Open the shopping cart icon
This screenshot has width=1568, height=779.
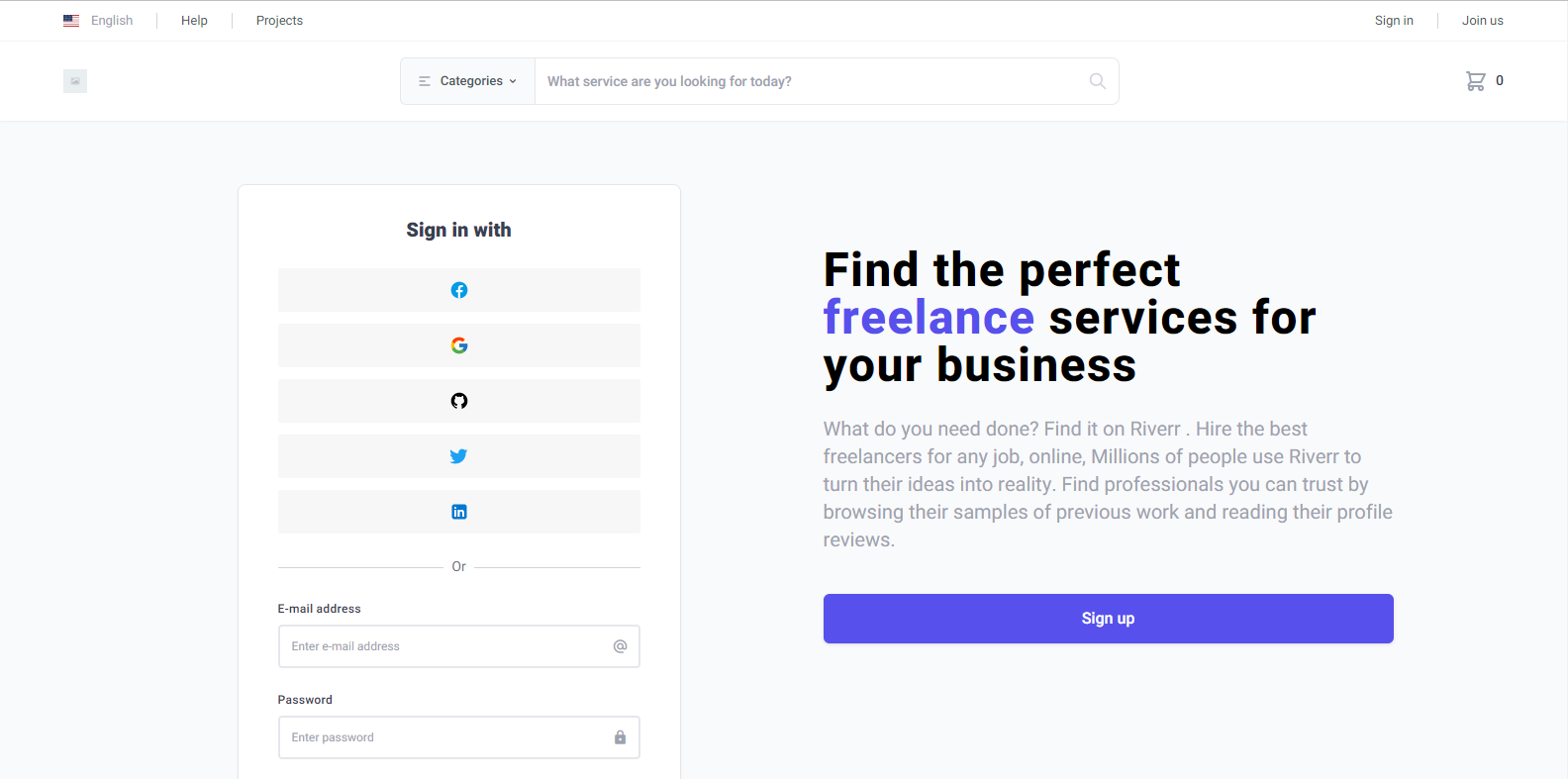coord(1475,81)
